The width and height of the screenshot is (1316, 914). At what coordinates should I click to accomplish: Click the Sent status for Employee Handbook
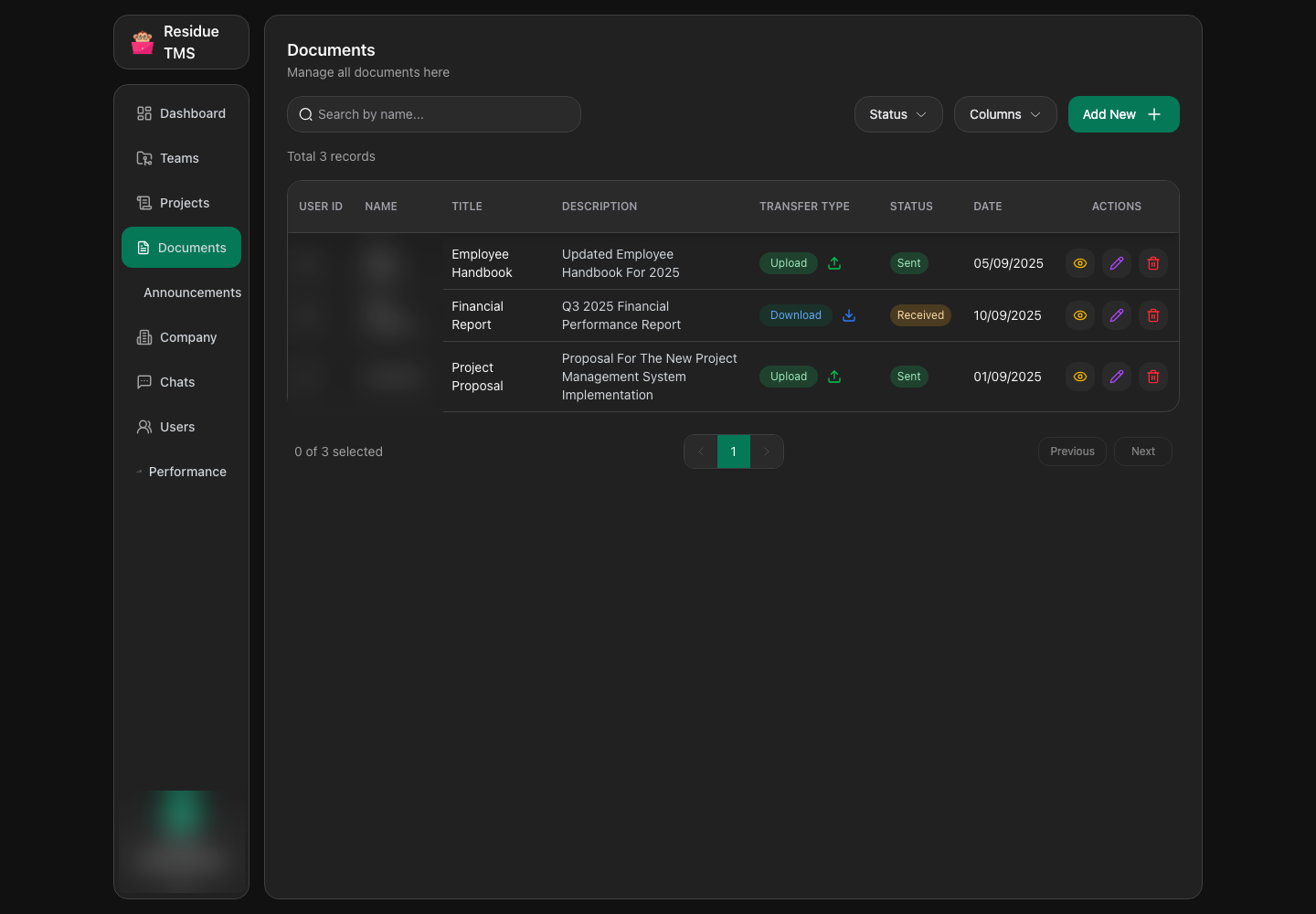point(909,263)
